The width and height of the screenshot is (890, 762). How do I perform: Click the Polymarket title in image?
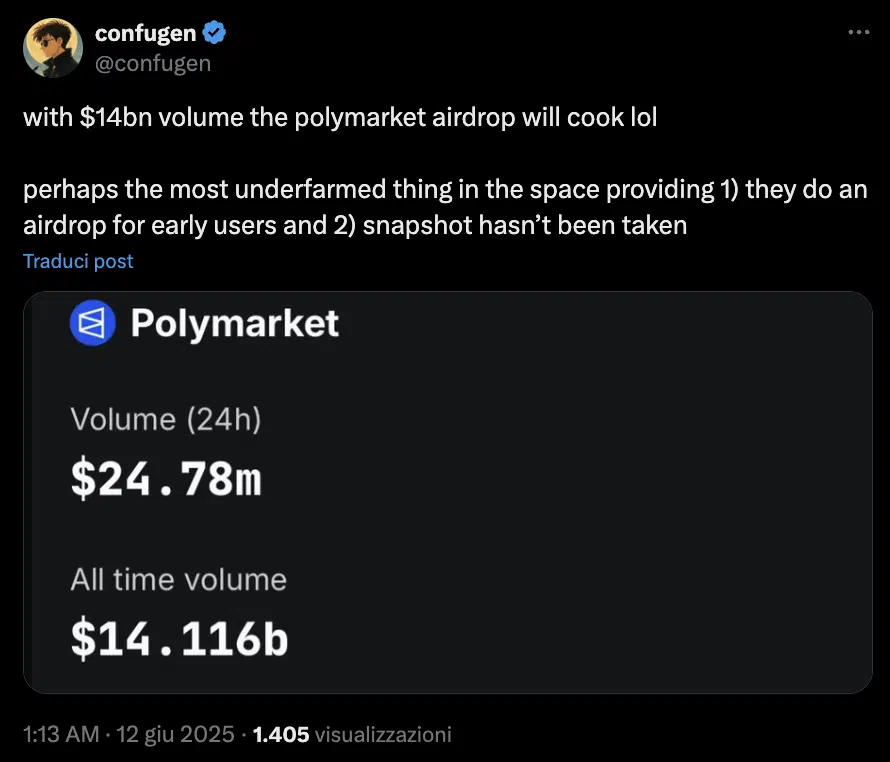pos(234,323)
